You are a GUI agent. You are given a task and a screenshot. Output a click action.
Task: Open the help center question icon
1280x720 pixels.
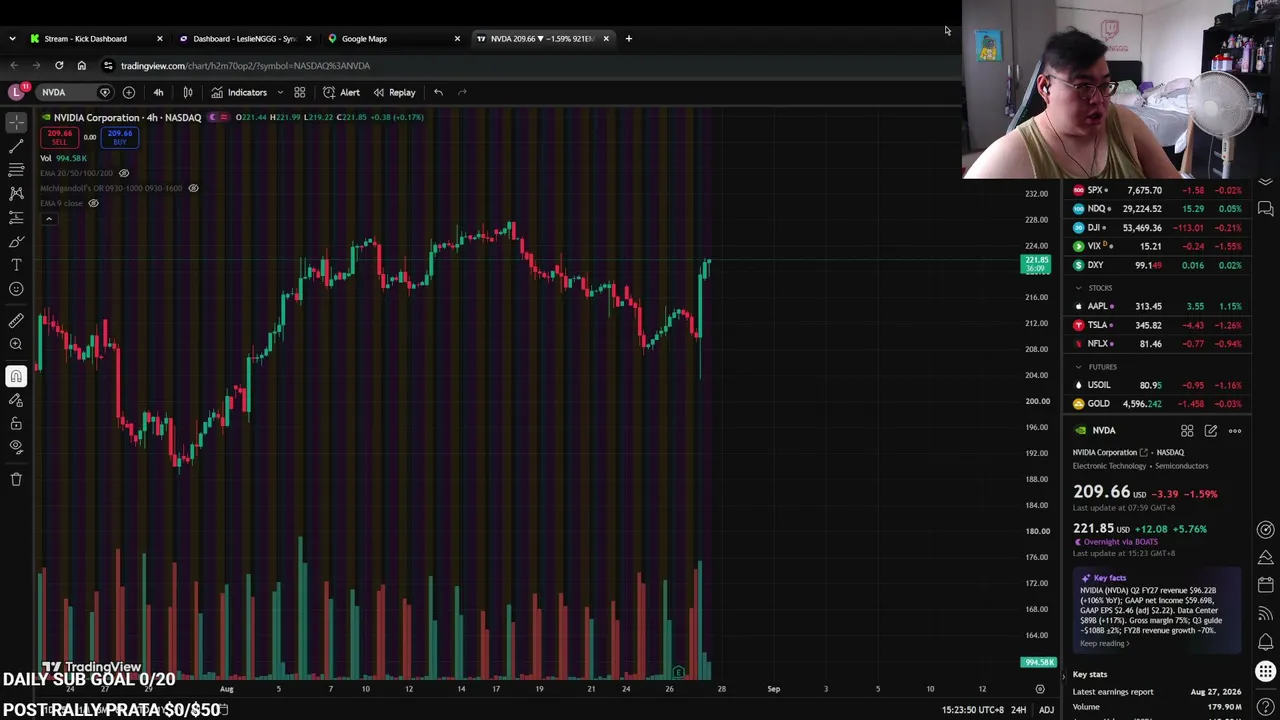tap(1266, 708)
